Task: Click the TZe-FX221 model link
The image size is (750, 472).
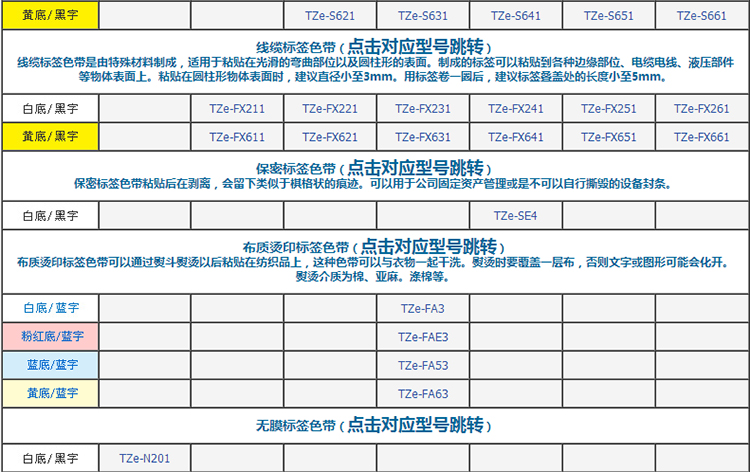Action: (x=330, y=109)
